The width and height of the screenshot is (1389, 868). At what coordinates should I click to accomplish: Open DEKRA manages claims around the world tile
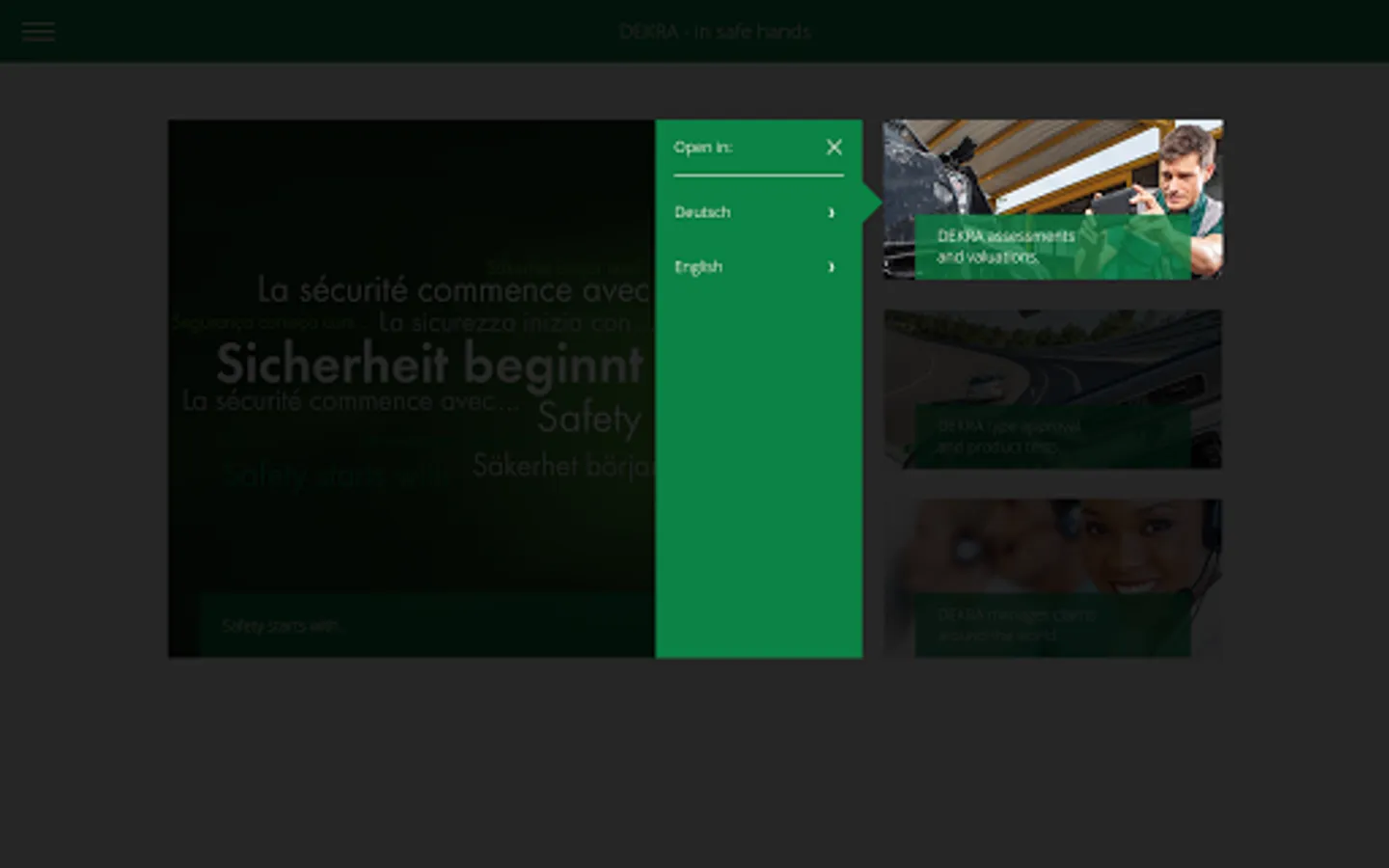[x=1052, y=578]
